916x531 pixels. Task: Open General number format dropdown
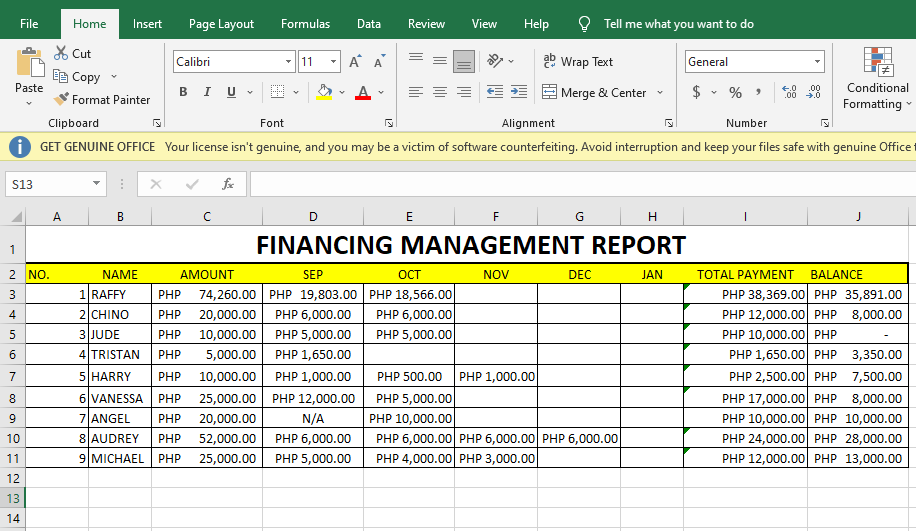(x=817, y=61)
